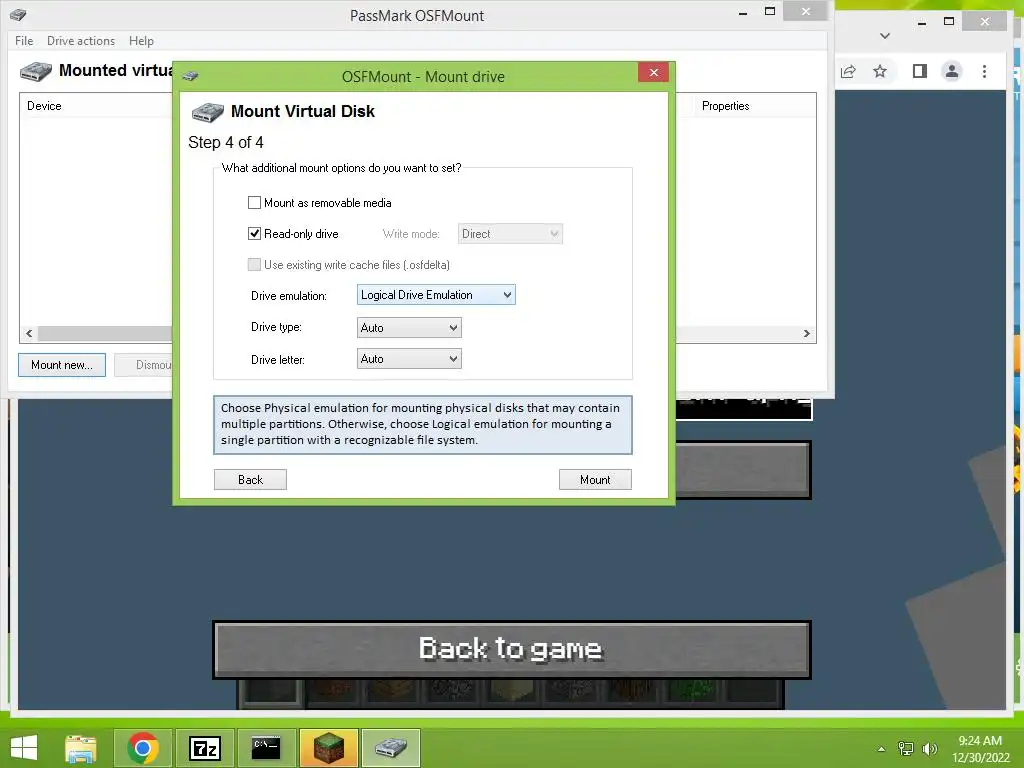Click the taskbar clock showing 9:24 AM
This screenshot has height=768, width=1024.
click(980, 748)
